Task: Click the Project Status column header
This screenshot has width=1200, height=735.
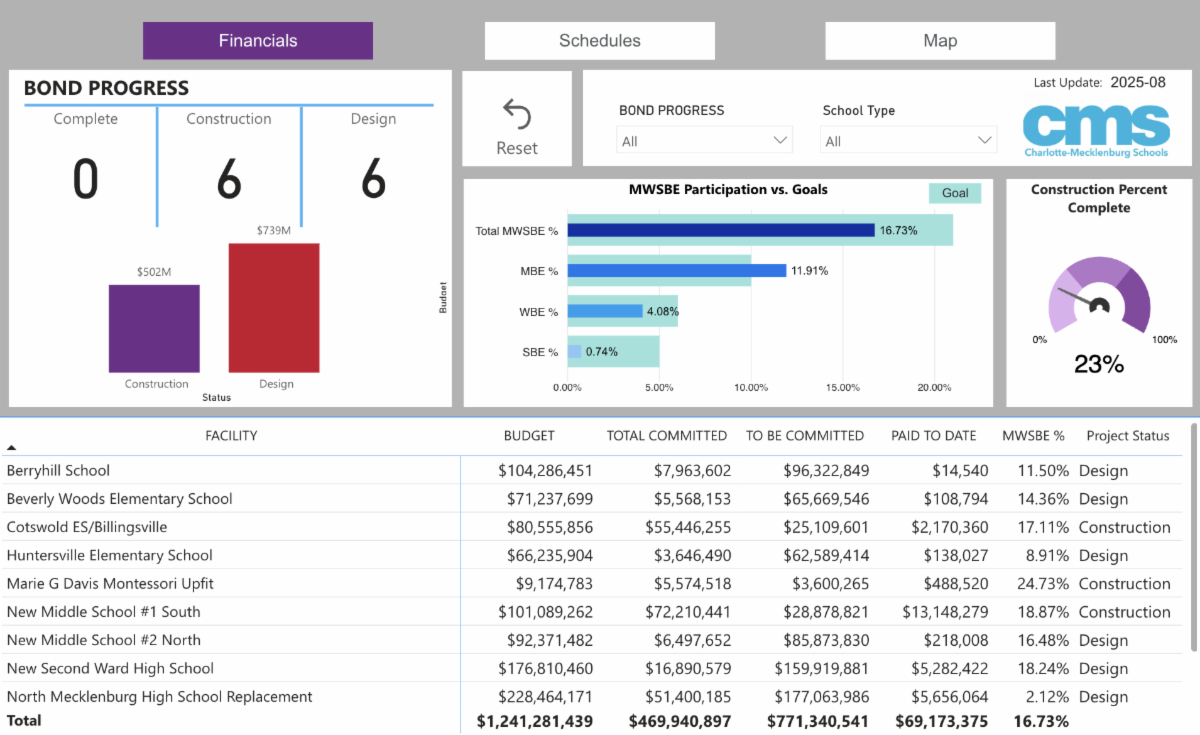Action: pyautogui.click(x=1127, y=436)
